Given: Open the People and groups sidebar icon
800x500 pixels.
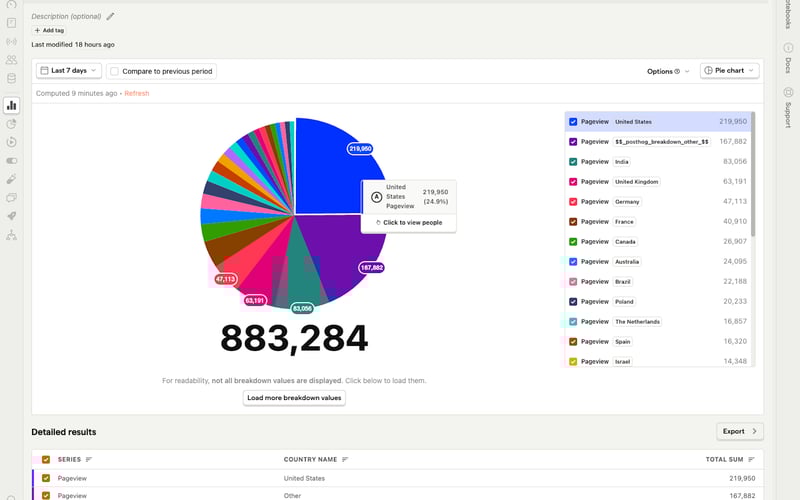Looking at the screenshot, I should pyautogui.click(x=11, y=60).
